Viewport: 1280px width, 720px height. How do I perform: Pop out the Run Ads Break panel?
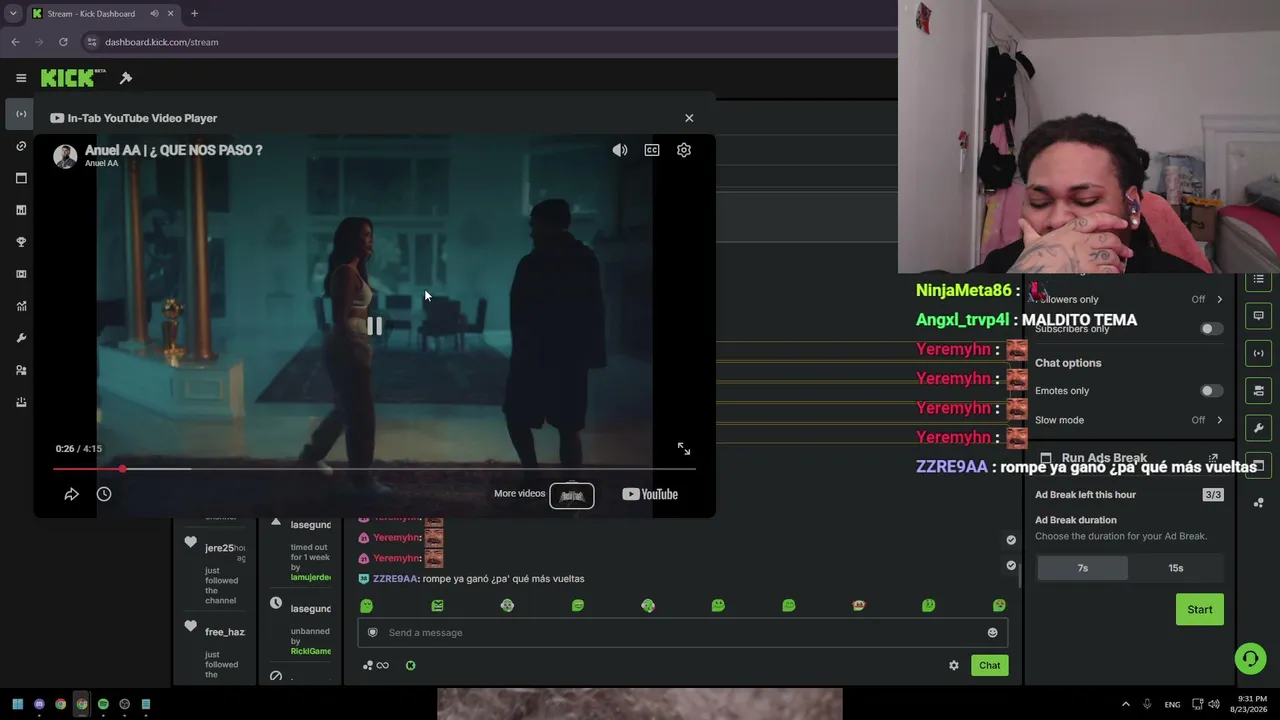pyautogui.click(x=1213, y=458)
